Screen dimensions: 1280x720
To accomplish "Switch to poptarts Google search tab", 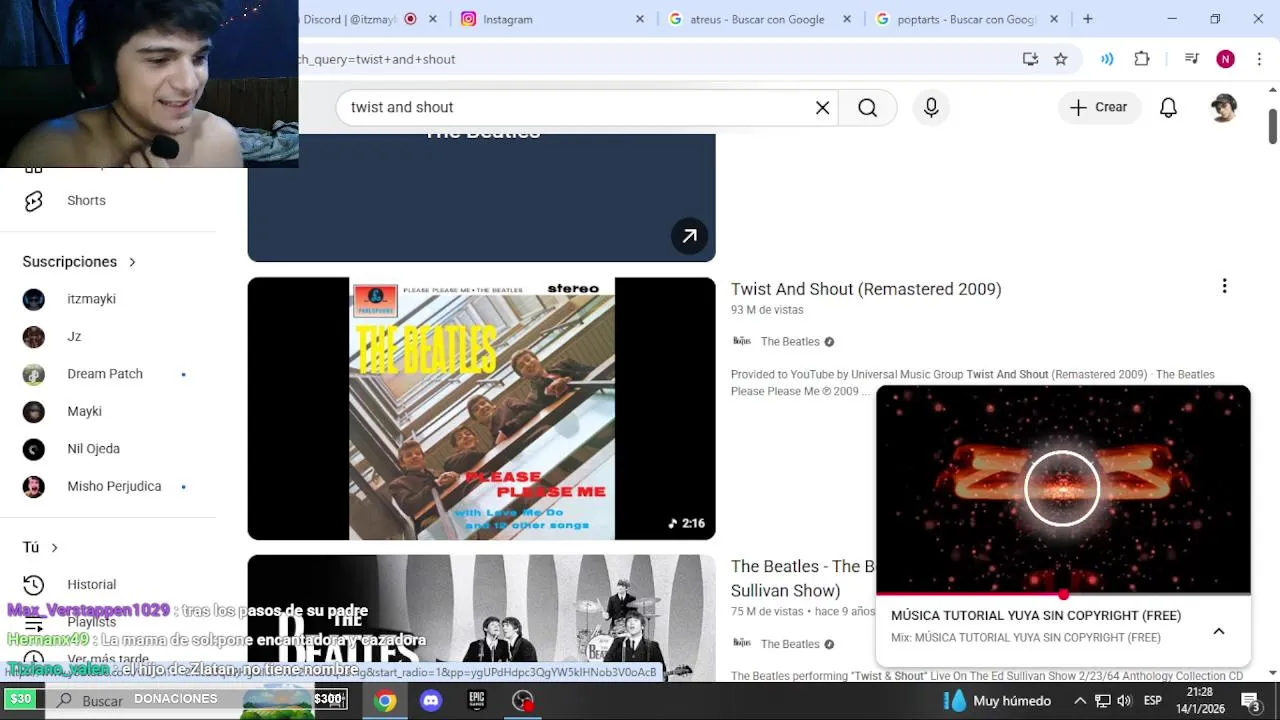I will pos(966,19).
